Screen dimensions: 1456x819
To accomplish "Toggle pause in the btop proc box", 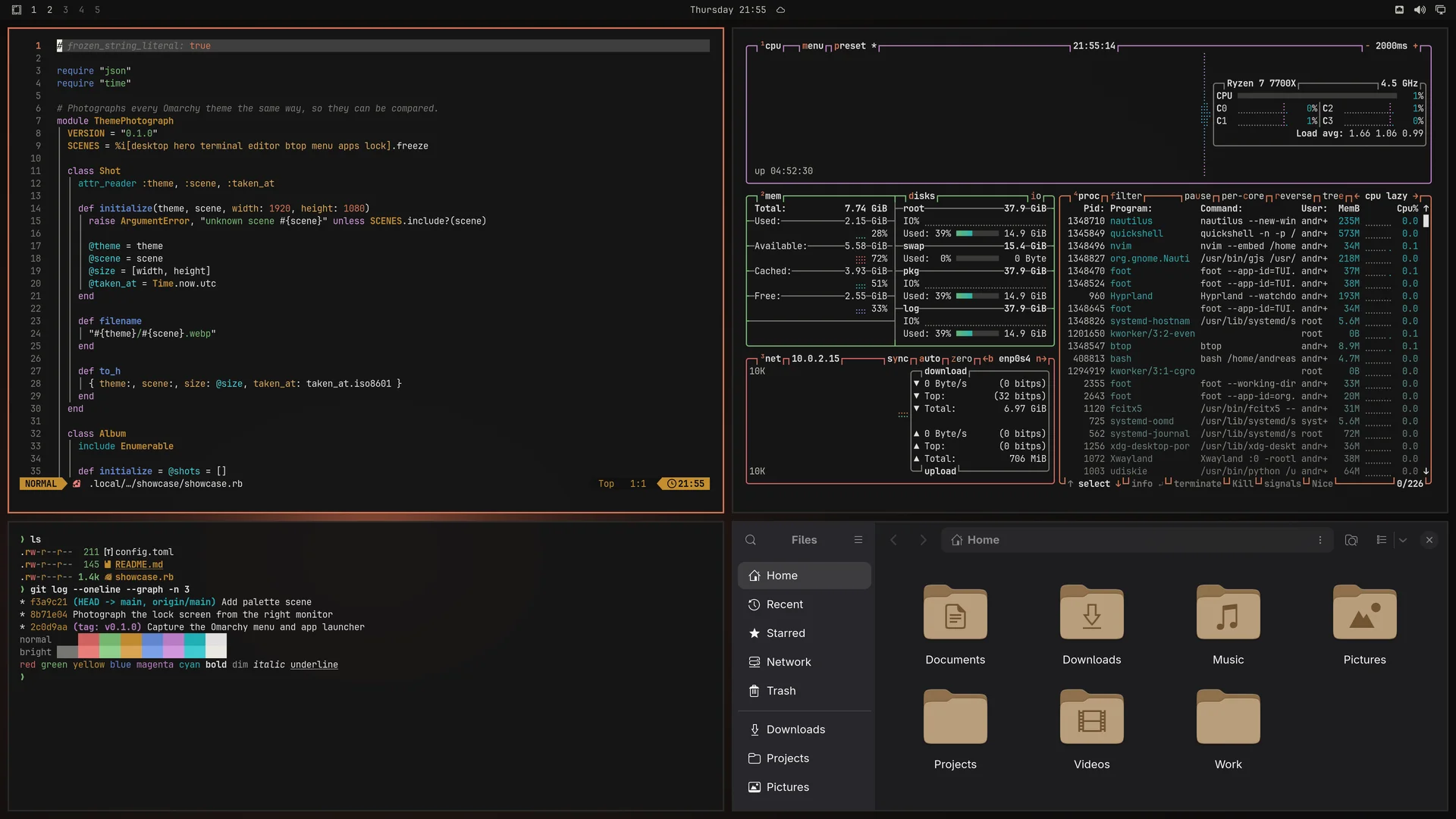I will coord(1197,196).
